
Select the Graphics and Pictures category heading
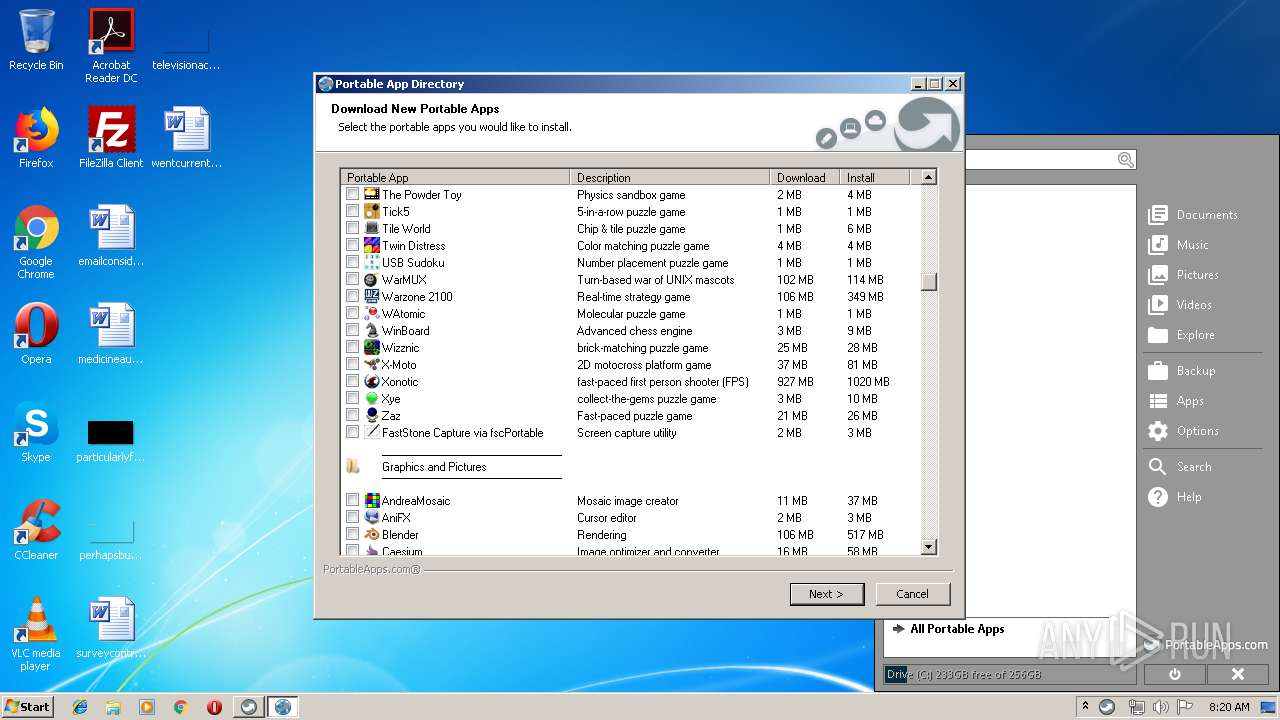point(434,467)
